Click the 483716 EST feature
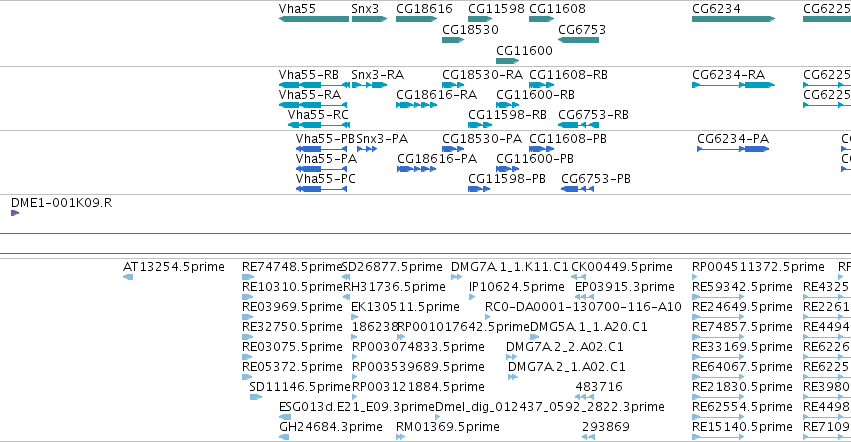The width and height of the screenshot is (851, 442). coord(585,397)
